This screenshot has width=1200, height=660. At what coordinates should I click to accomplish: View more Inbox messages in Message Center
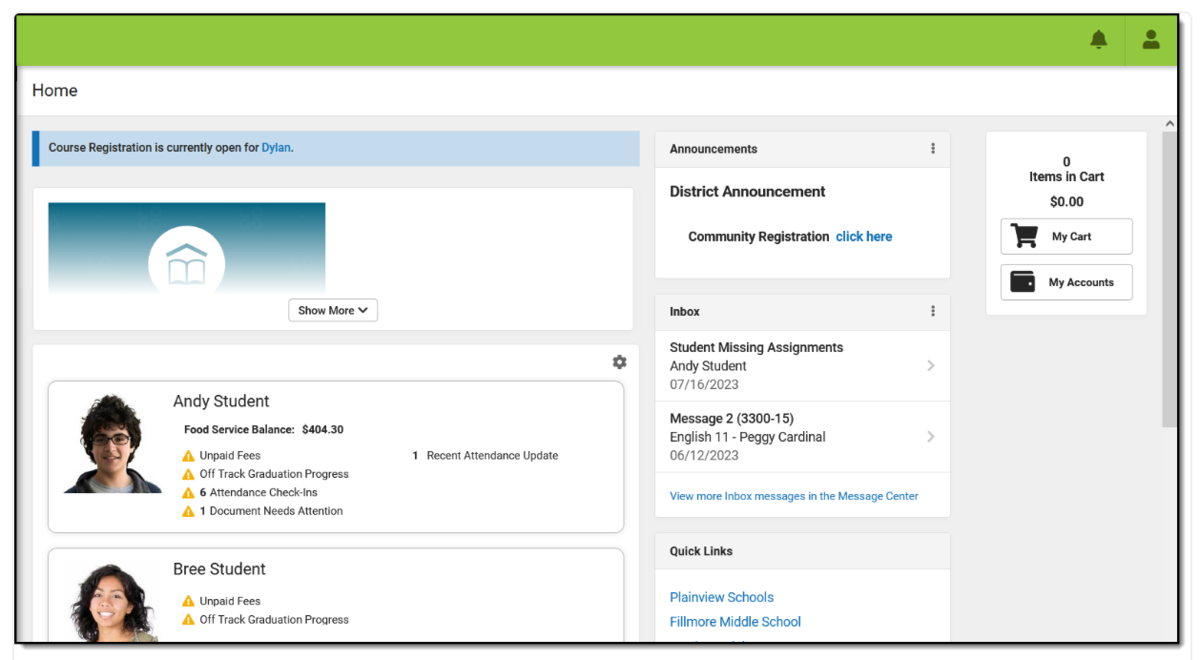794,496
